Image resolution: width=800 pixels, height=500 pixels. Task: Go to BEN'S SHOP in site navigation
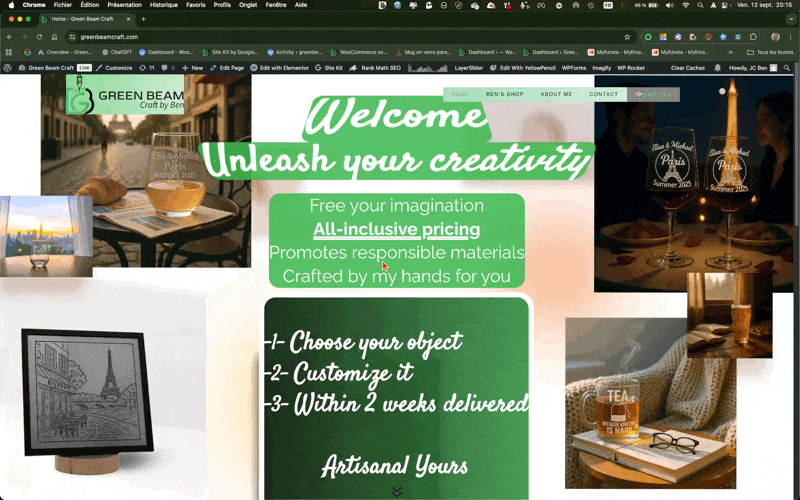coord(505,94)
